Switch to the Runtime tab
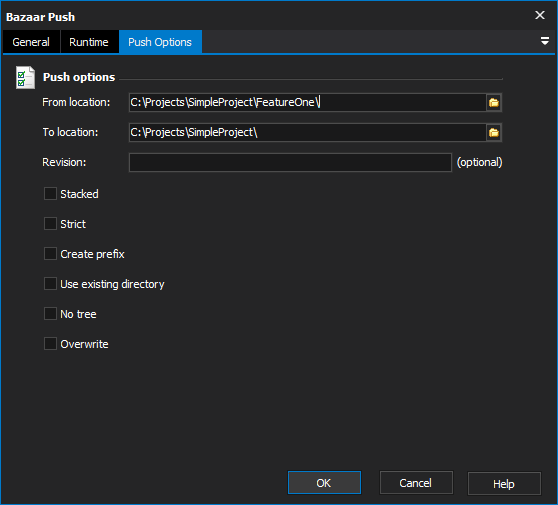 (x=89, y=42)
